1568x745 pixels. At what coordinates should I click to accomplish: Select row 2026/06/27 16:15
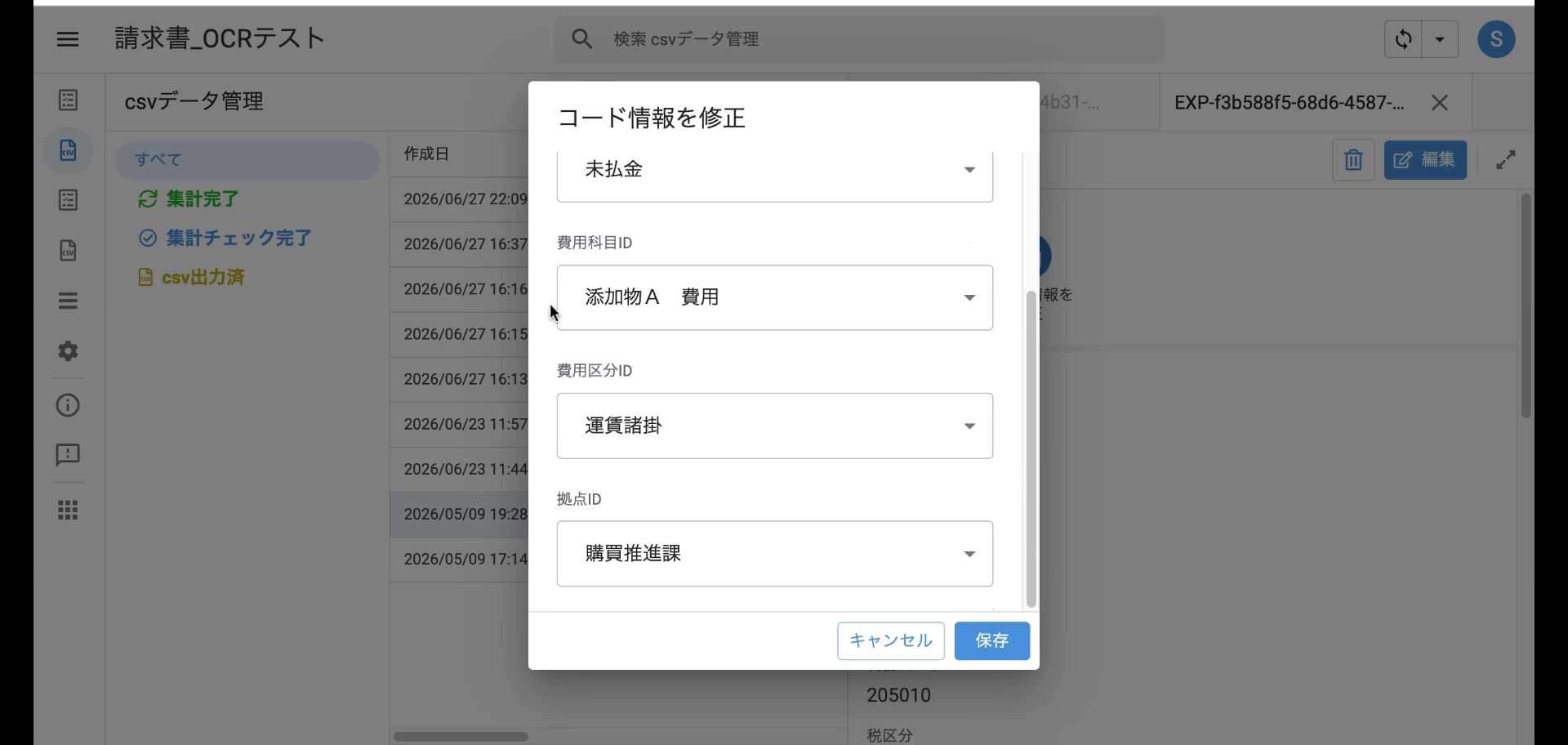pyautogui.click(x=460, y=334)
